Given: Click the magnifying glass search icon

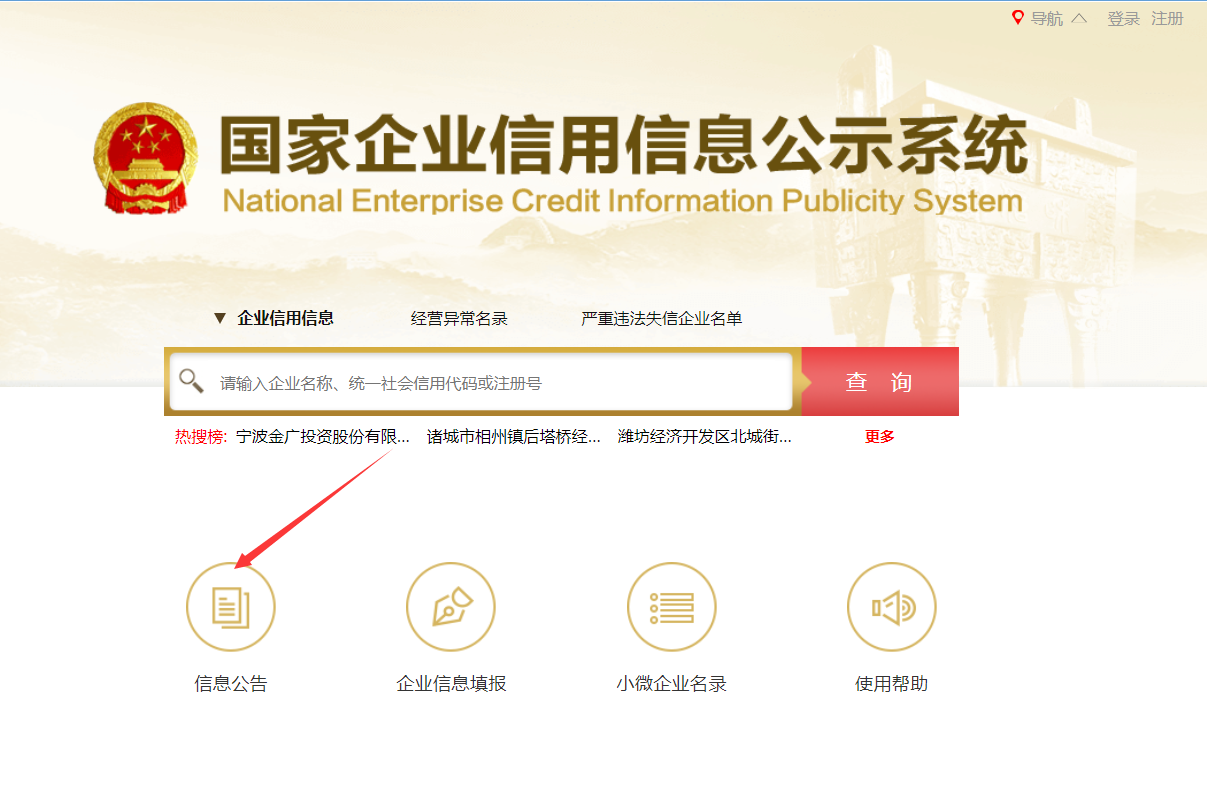Looking at the screenshot, I should pyautogui.click(x=191, y=381).
